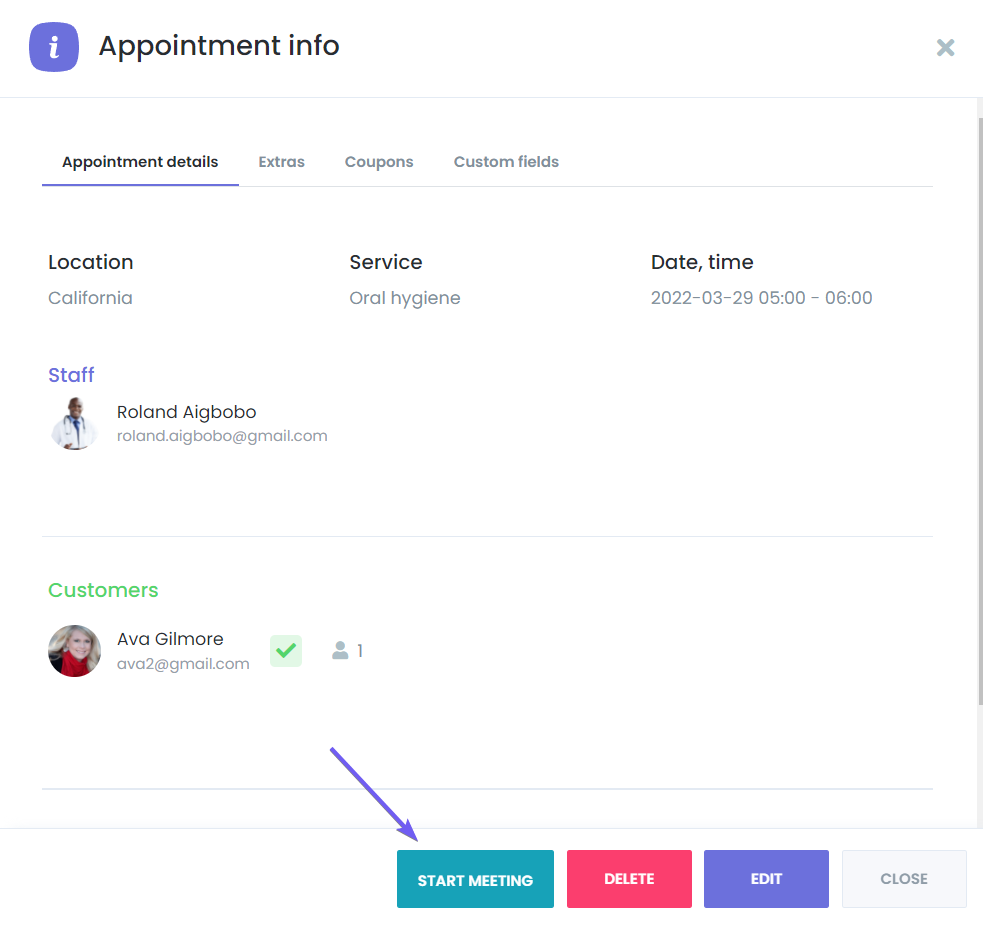Switch to the Extras tab
The image size is (983, 925).
(x=281, y=161)
